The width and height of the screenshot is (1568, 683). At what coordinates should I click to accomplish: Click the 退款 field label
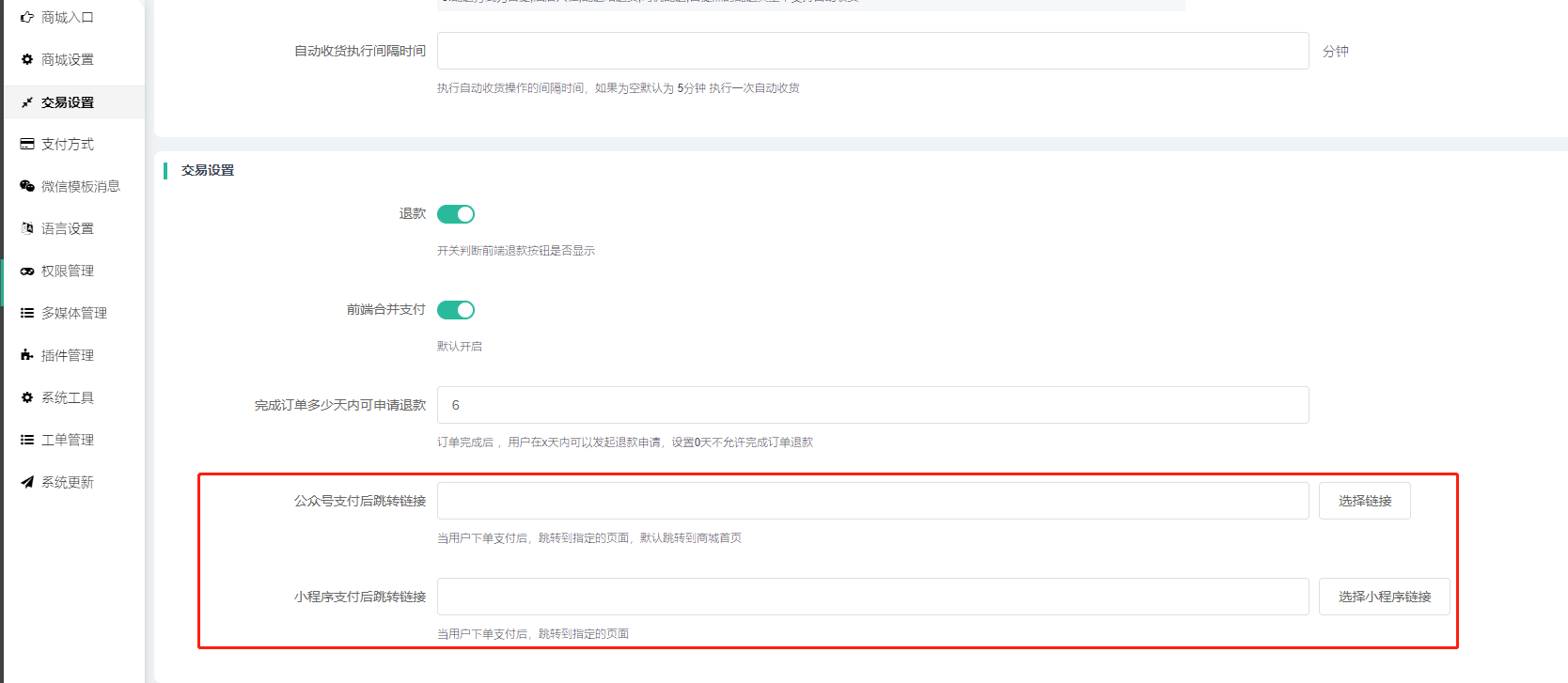point(413,213)
